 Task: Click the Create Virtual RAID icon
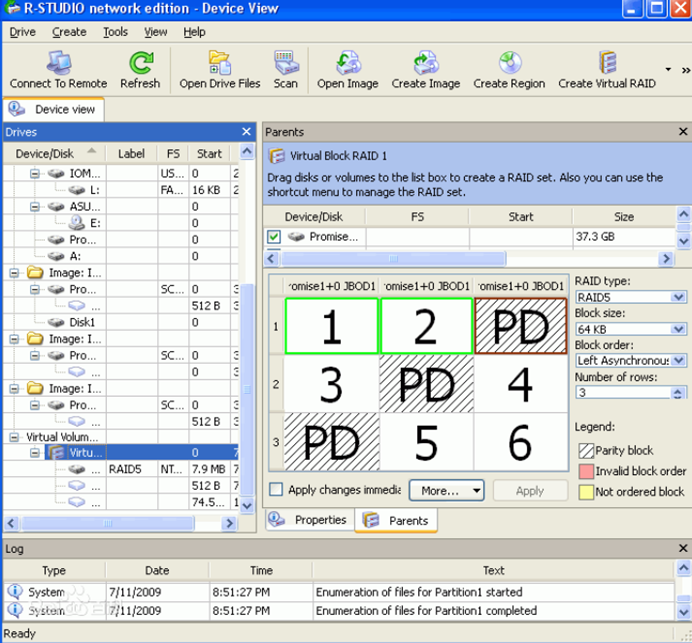[x=607, y=64]
